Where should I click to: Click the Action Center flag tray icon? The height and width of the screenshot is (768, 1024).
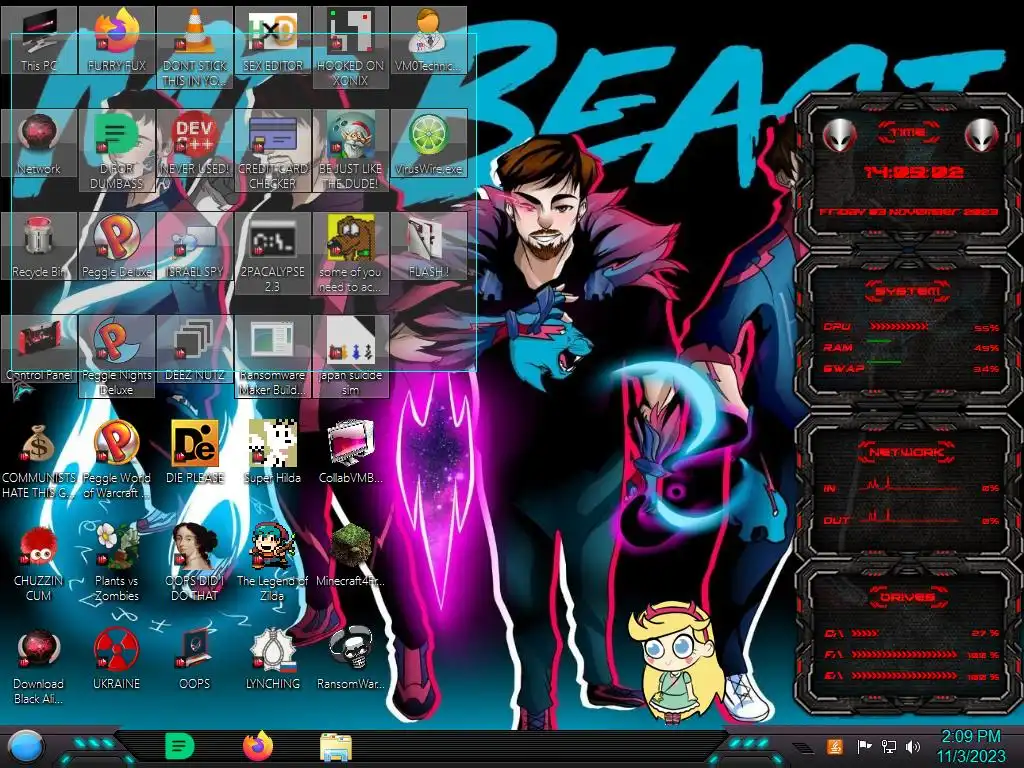coord(864,746)
